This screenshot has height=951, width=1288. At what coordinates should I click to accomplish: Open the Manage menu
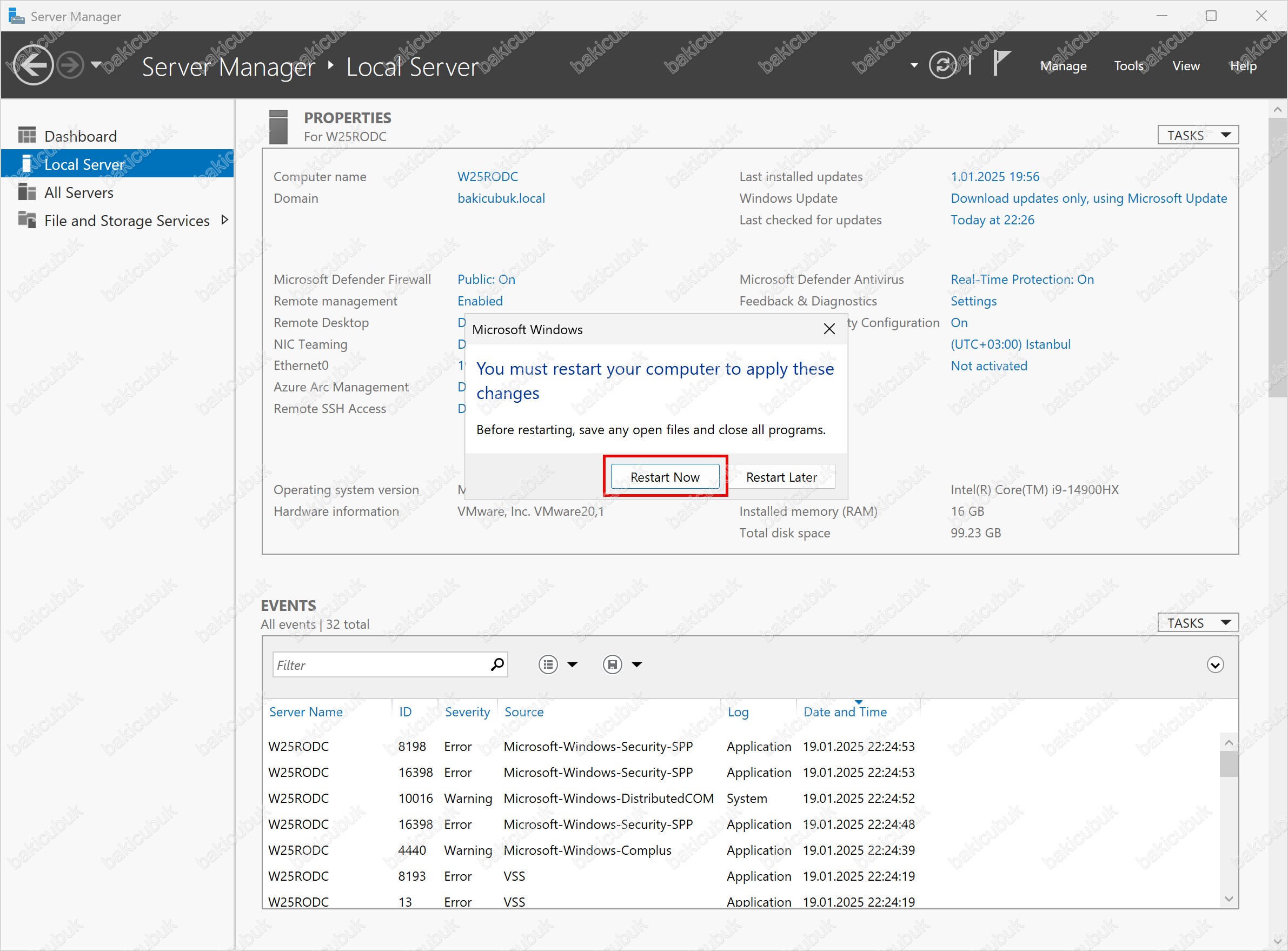click(x=1063, y=65)
